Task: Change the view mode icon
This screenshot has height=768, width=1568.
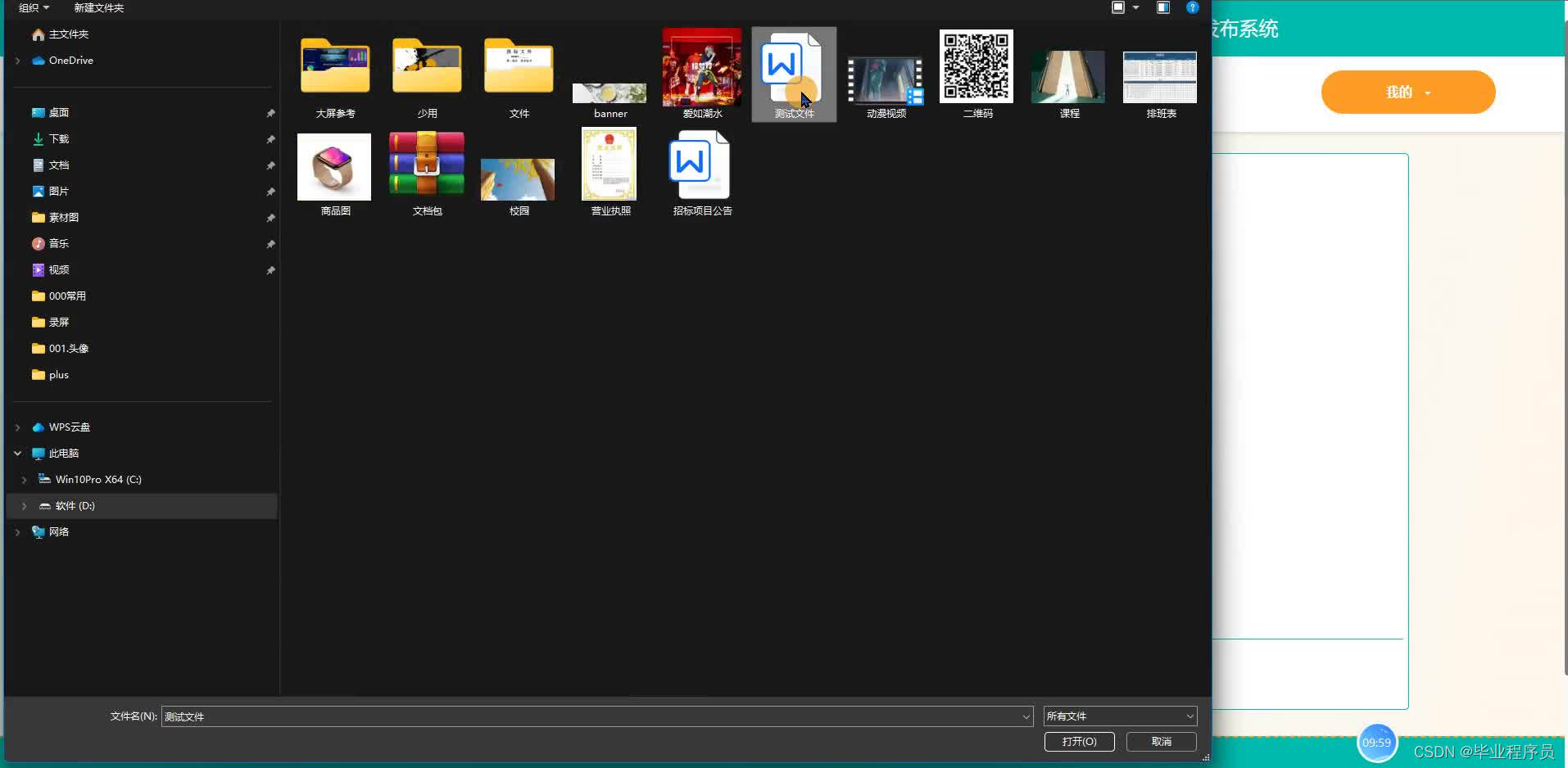Action: click(x=1118, y=7)
